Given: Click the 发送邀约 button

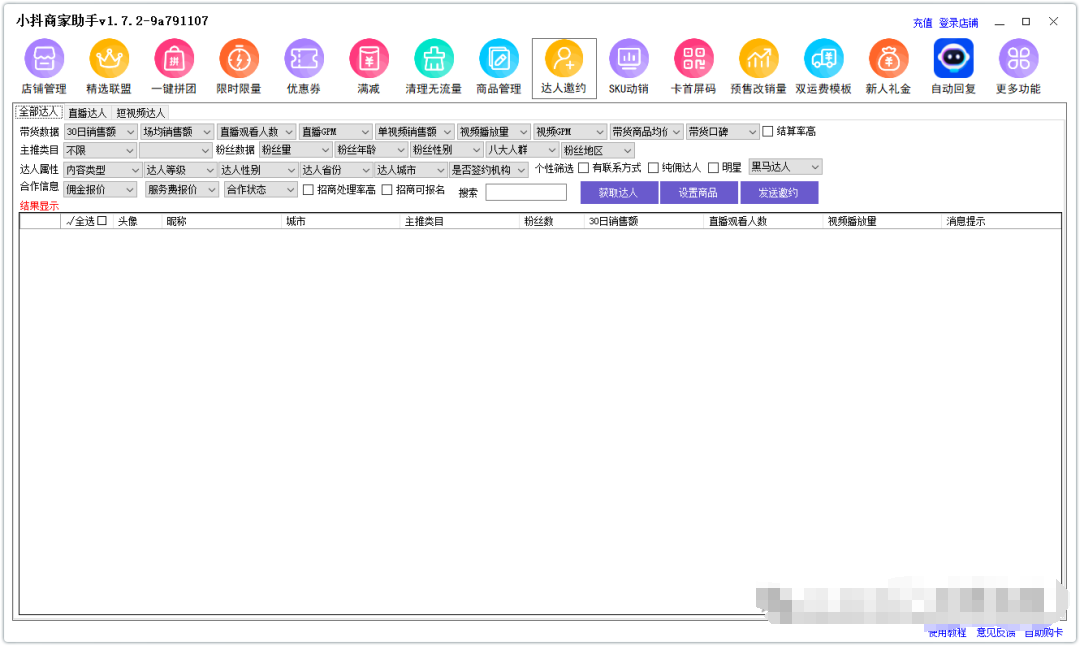Looking at the screenshot, I should click(x=779, y=193).
